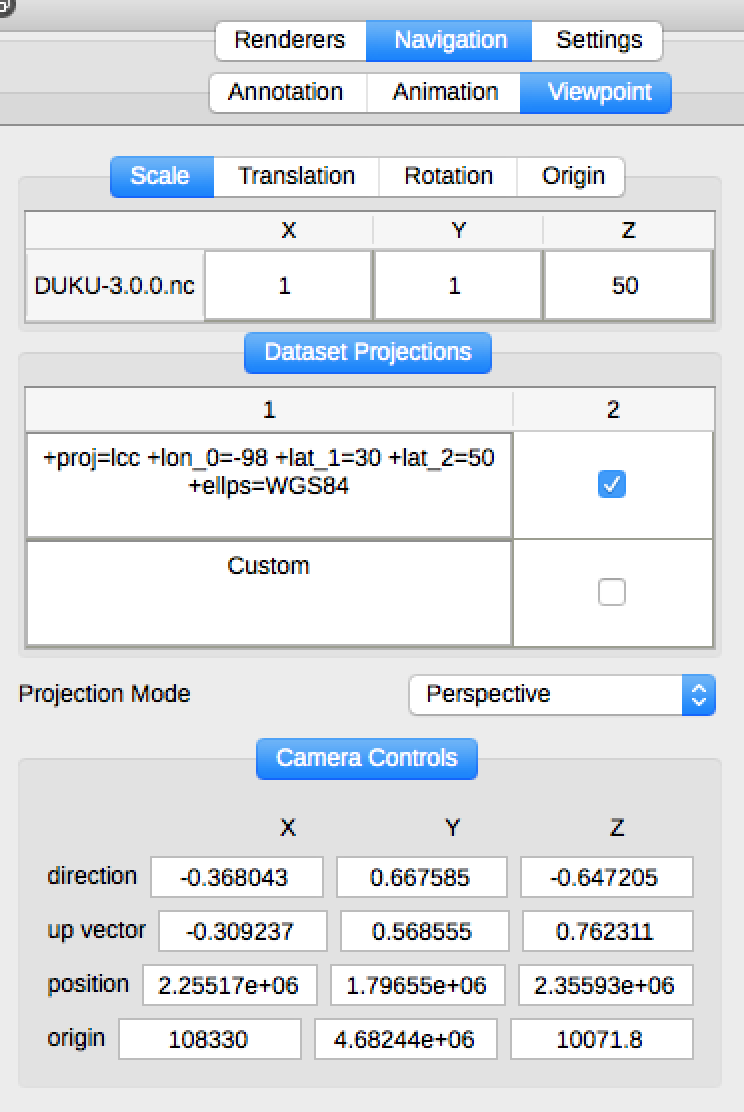Click the direction X input field
The image size is (744, 1112).
[x=237, y=878]
